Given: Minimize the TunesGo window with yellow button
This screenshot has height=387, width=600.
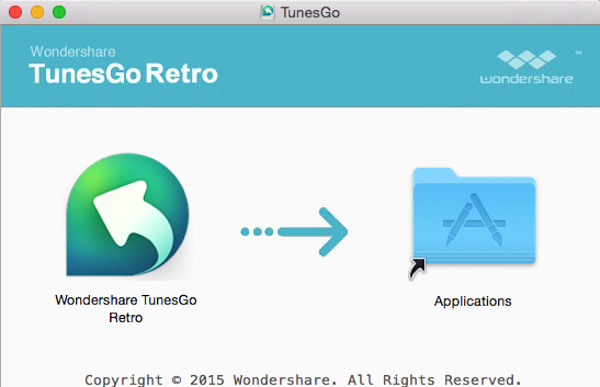Looking at the screenshot, I should (37, 12).
